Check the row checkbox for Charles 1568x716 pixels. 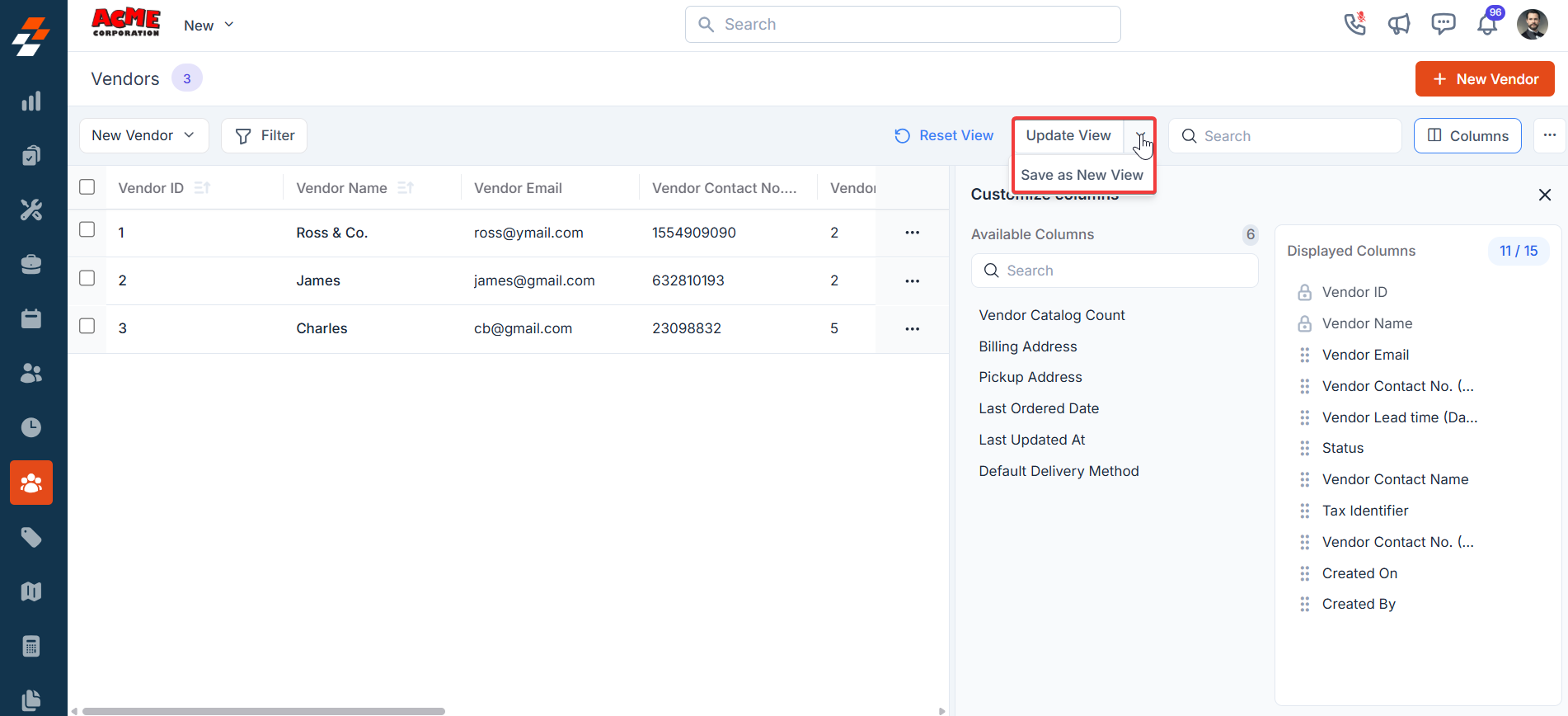point(87,326)
